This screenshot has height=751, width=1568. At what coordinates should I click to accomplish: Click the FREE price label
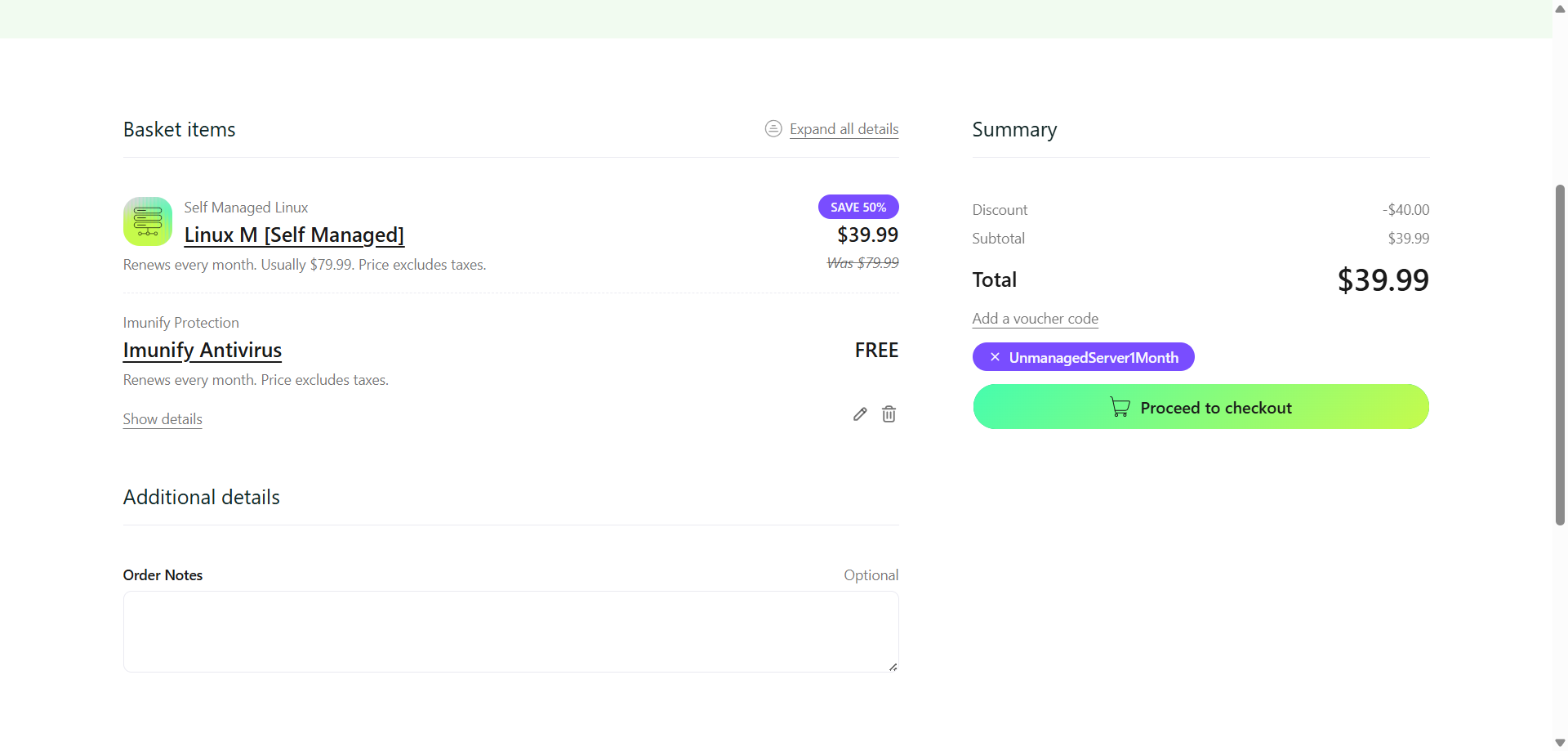click(876, 351)
